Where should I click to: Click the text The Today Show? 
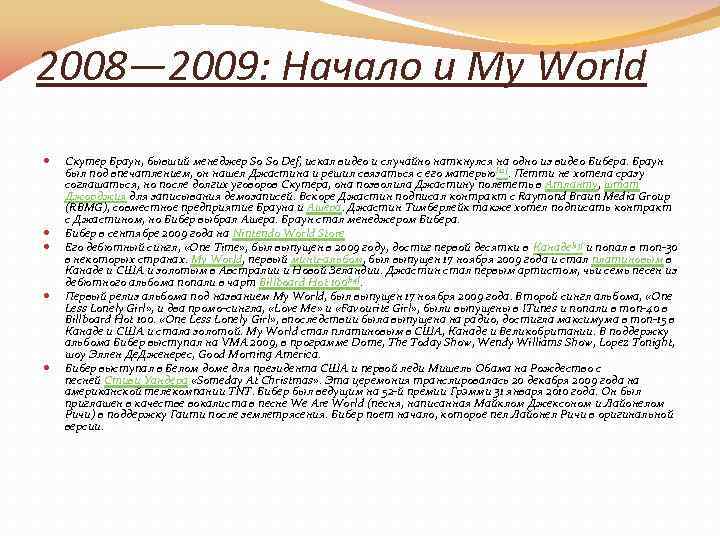(x=430, y=343)
